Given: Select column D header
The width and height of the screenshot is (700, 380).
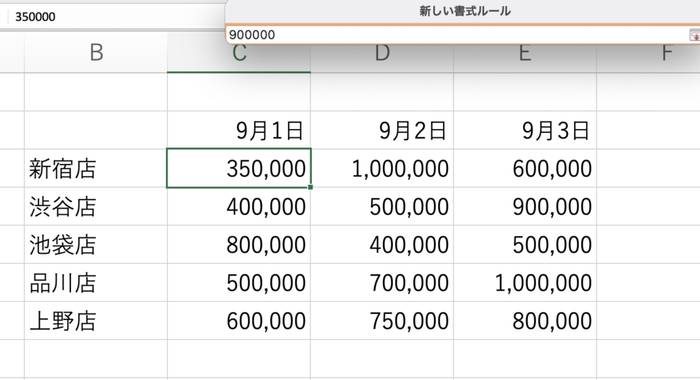Looking at the screenshot, I should click(x=382, y=53).
